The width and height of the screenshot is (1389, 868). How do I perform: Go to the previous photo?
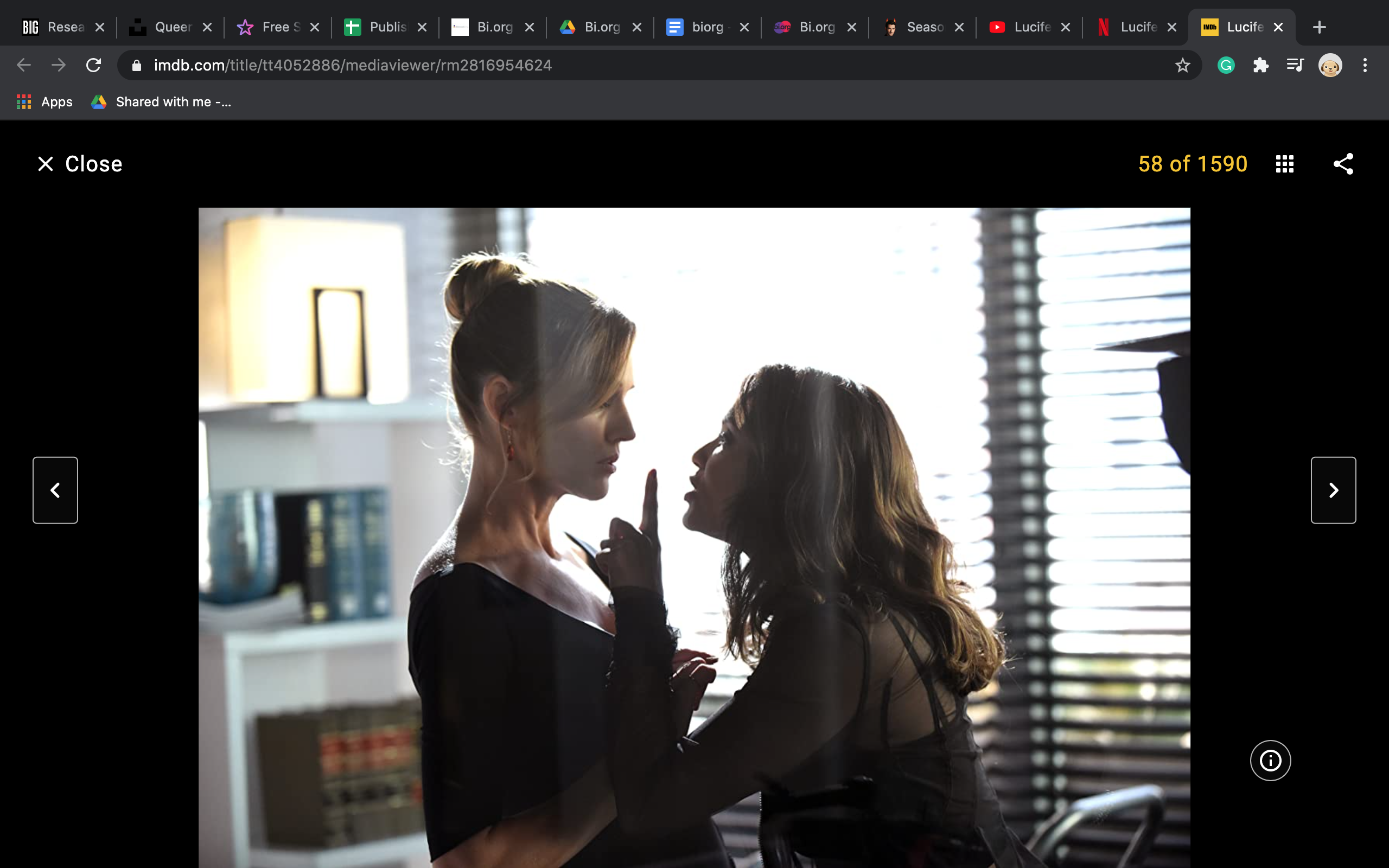pos(55,490)
